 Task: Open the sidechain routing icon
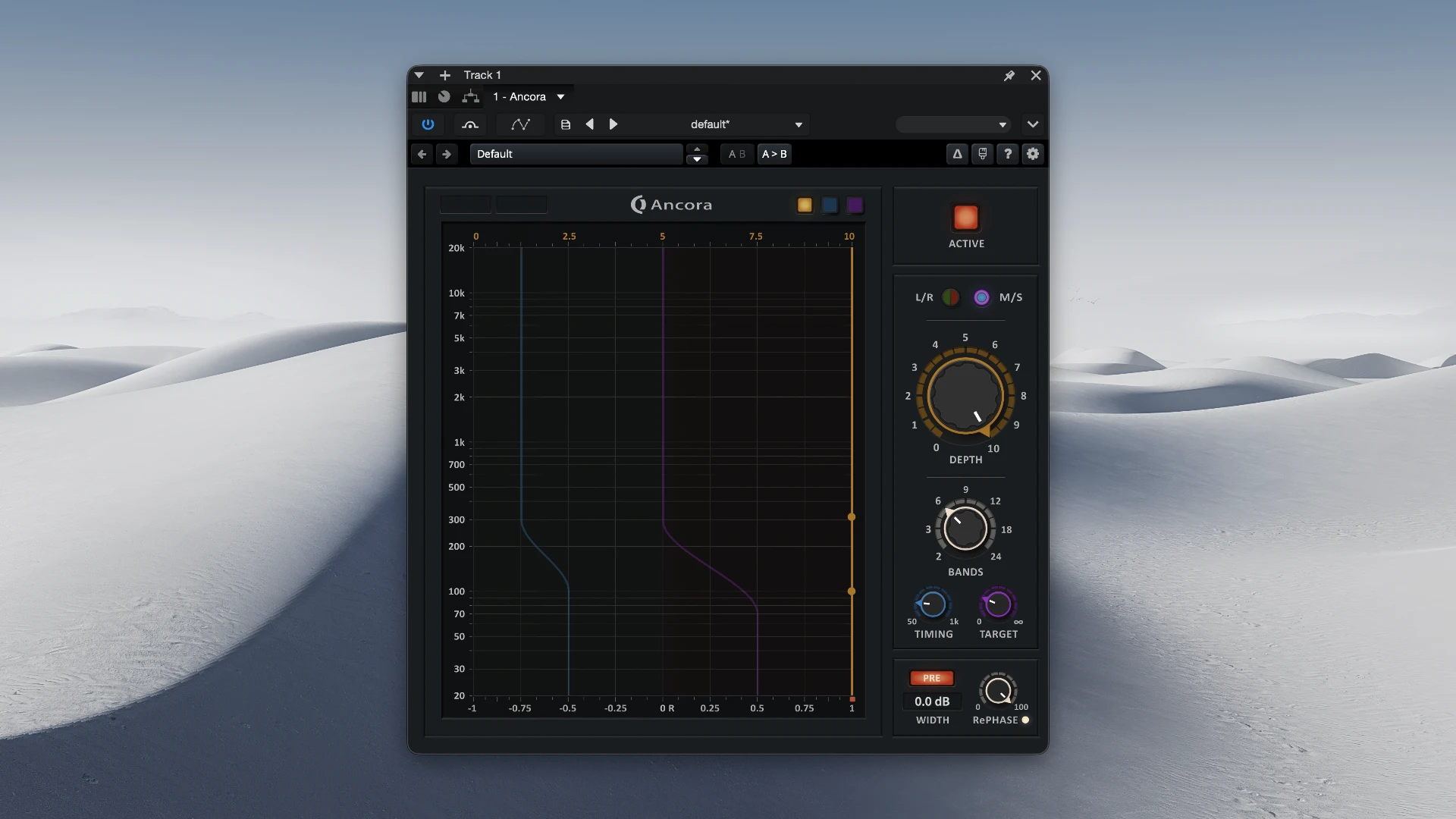470,124
